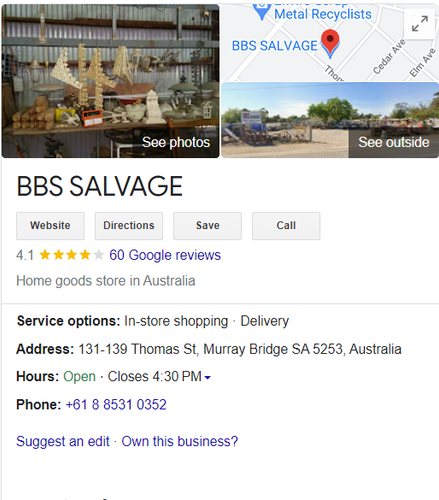
Task: Save BBS Salvage to your list
Action: point(207,226)
